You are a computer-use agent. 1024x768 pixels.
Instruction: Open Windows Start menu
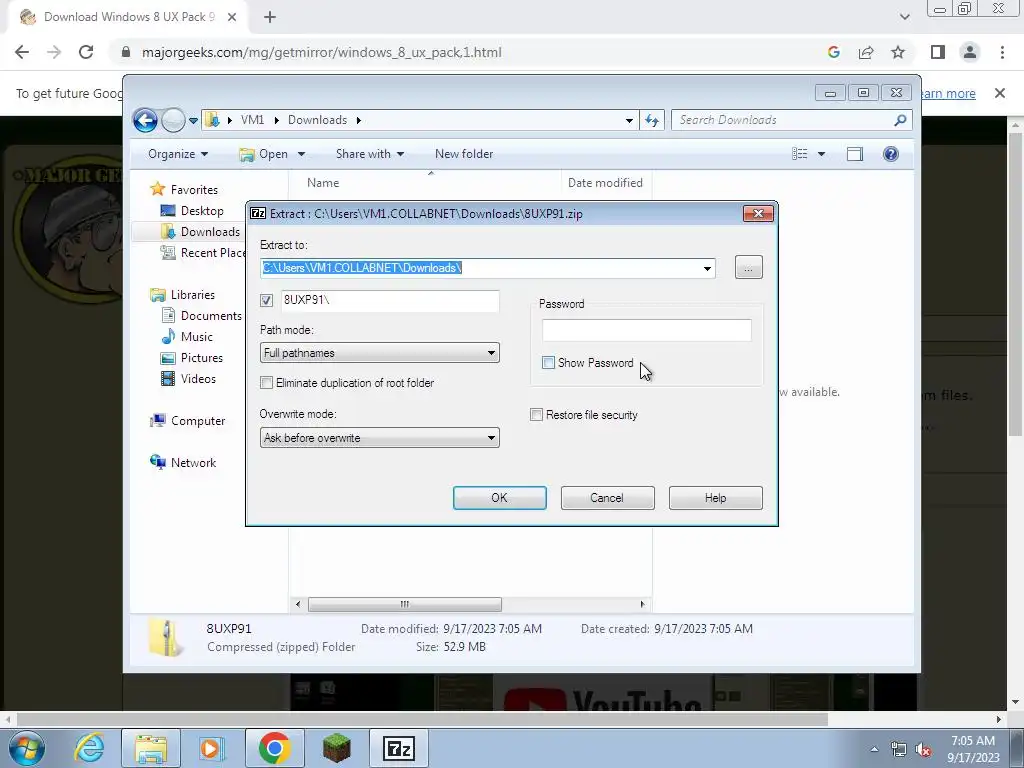click(x=27, y=748)
